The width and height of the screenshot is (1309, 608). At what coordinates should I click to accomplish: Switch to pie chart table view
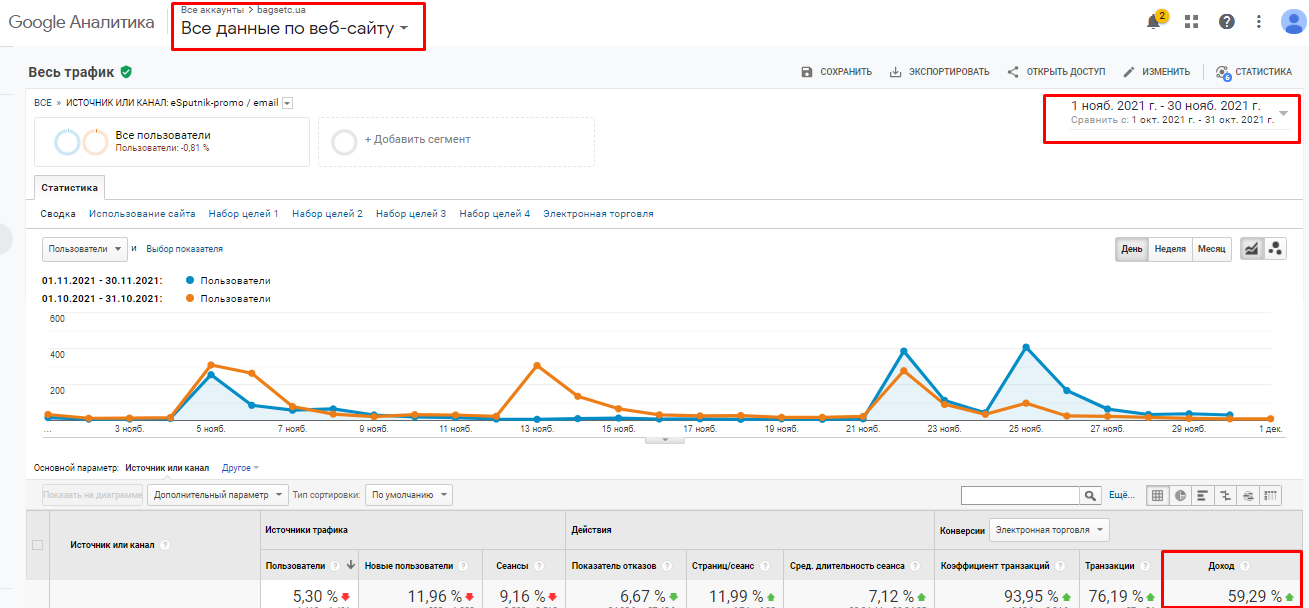coord(1180,495)
